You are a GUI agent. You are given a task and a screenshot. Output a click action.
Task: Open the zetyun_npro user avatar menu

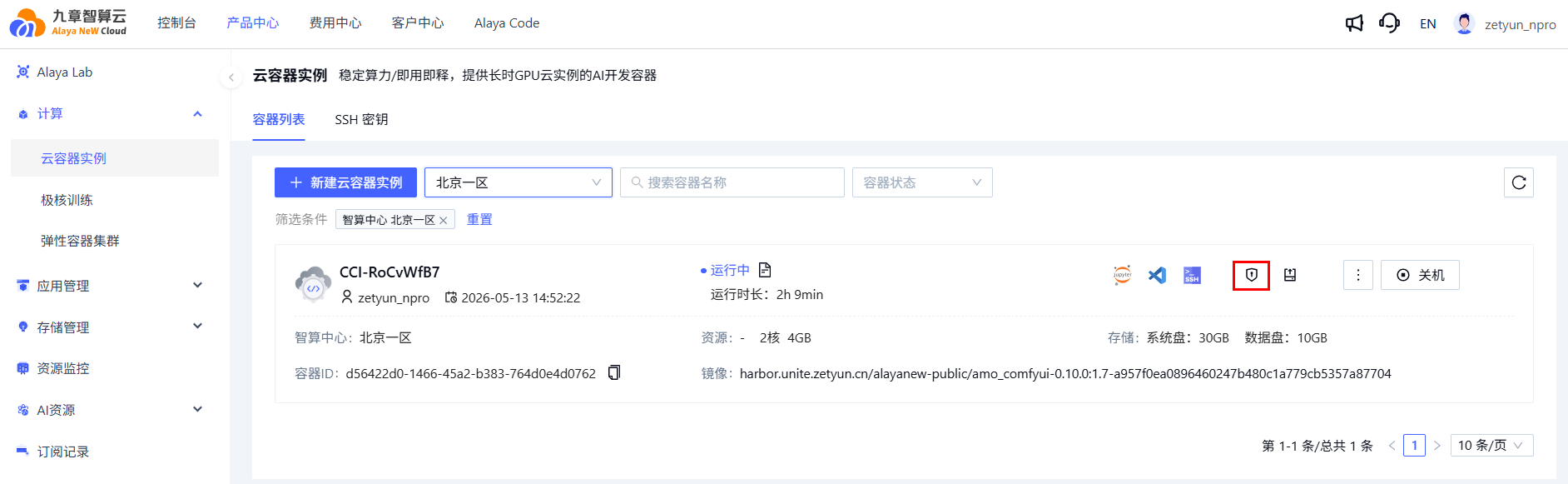pyautogui.click(x=1464, y=23)
